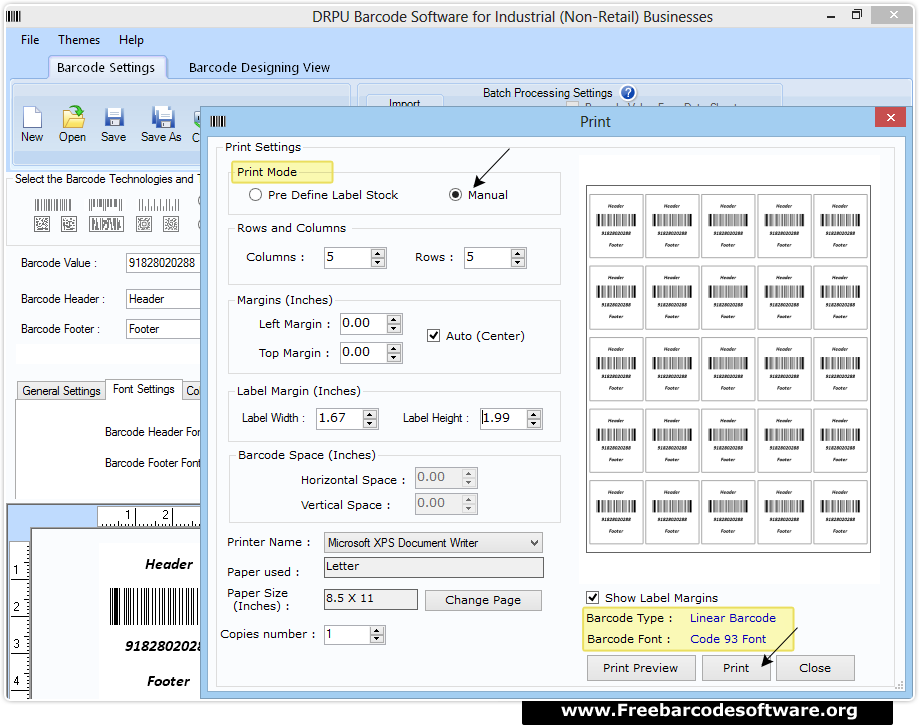
Task: Click the Barcode Footer input field
Action: click(x=163, y=329)
